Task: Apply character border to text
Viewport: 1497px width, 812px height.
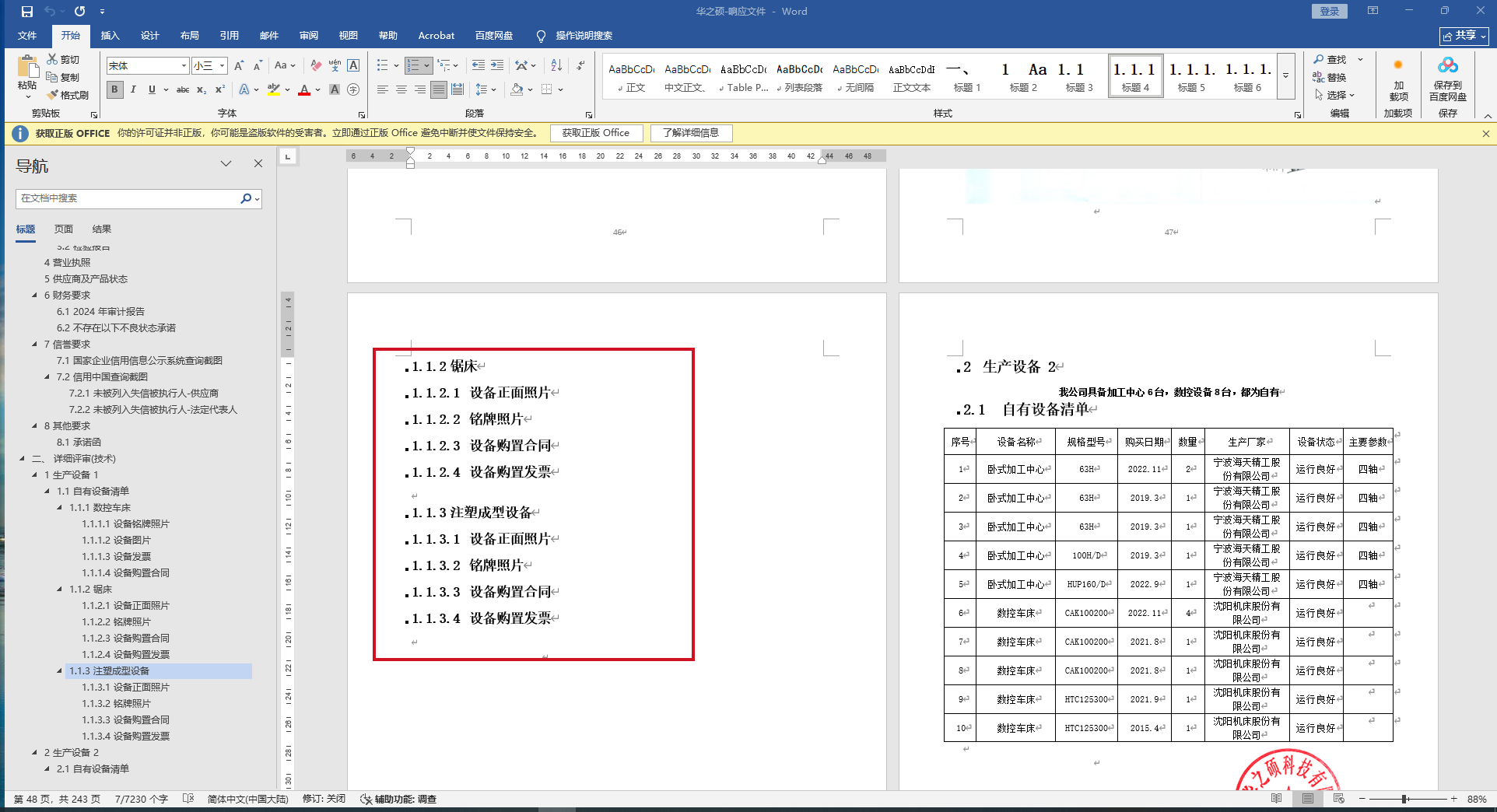Action: (353, 65)
